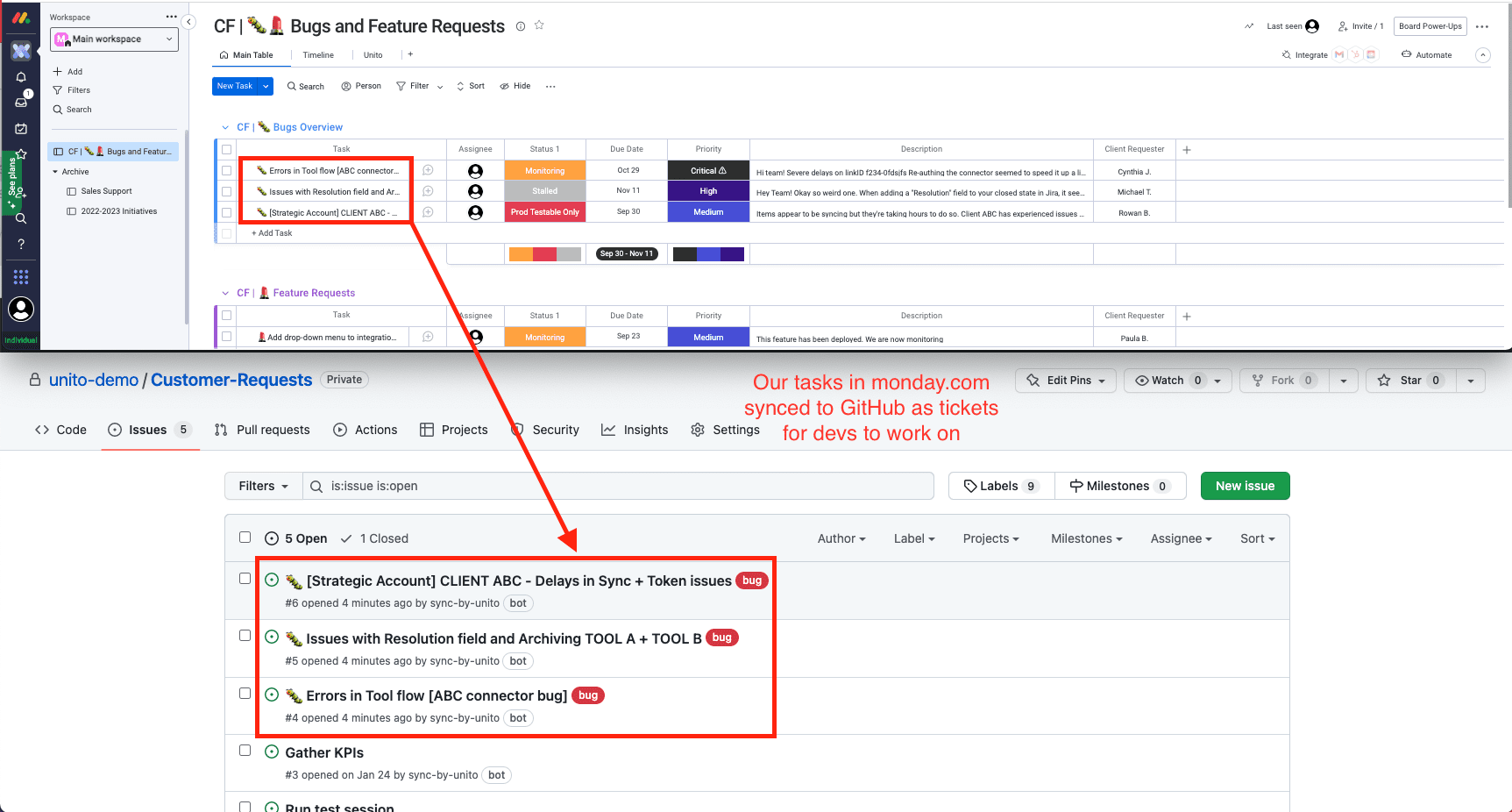The height and width of the screenshot is (812, 1512).
Task: Click the Critical priority cell
Action: 708,171
